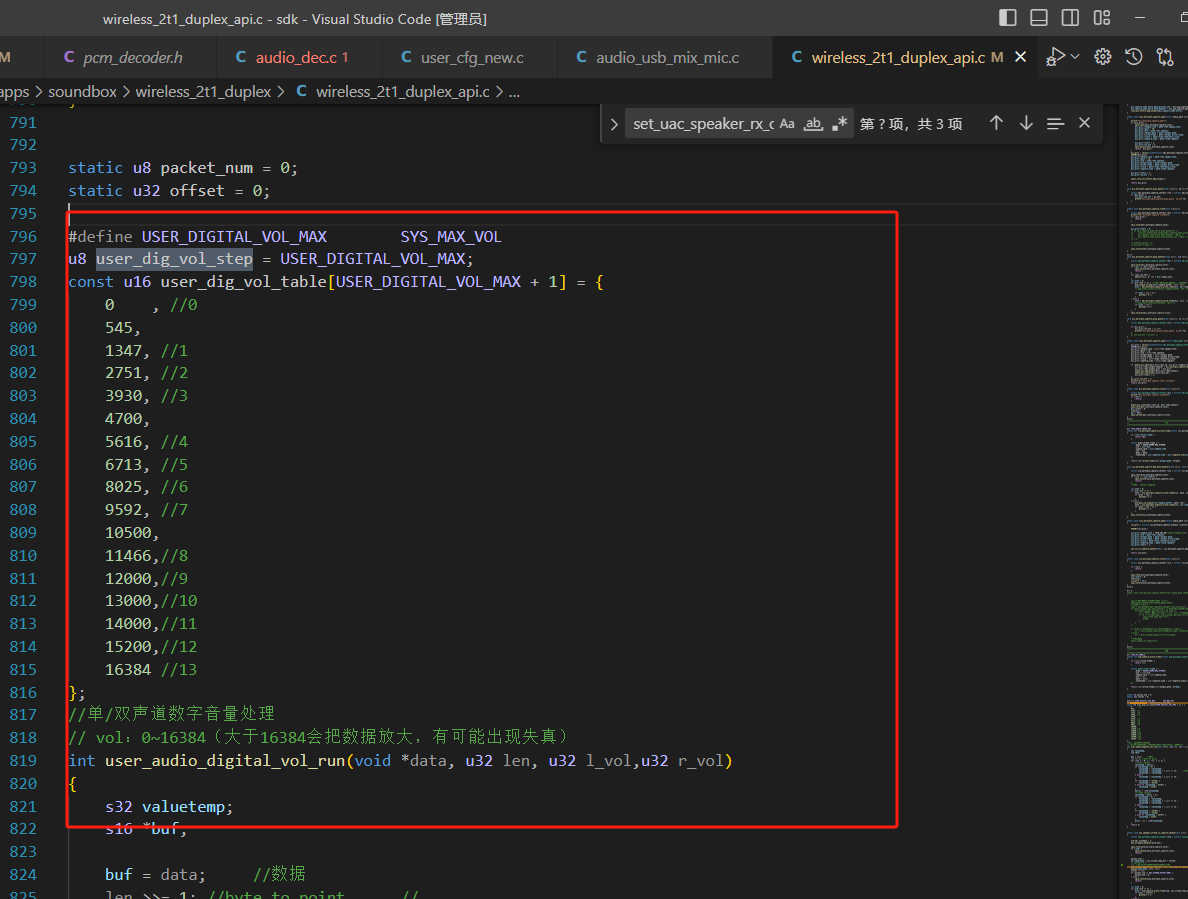Toggle the bottom panel layout icon
This screenshot has height=899, width=1188.
1039,17
